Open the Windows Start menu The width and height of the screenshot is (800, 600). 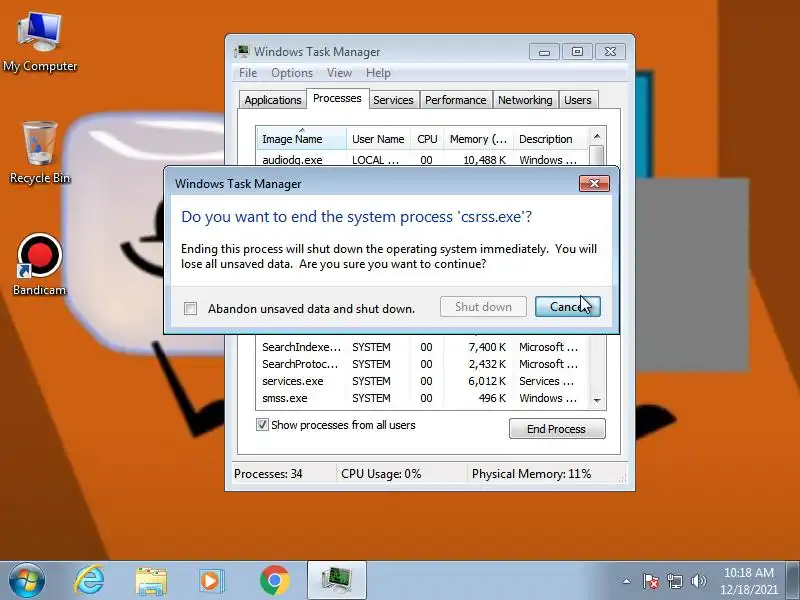(x=26, y=581)
